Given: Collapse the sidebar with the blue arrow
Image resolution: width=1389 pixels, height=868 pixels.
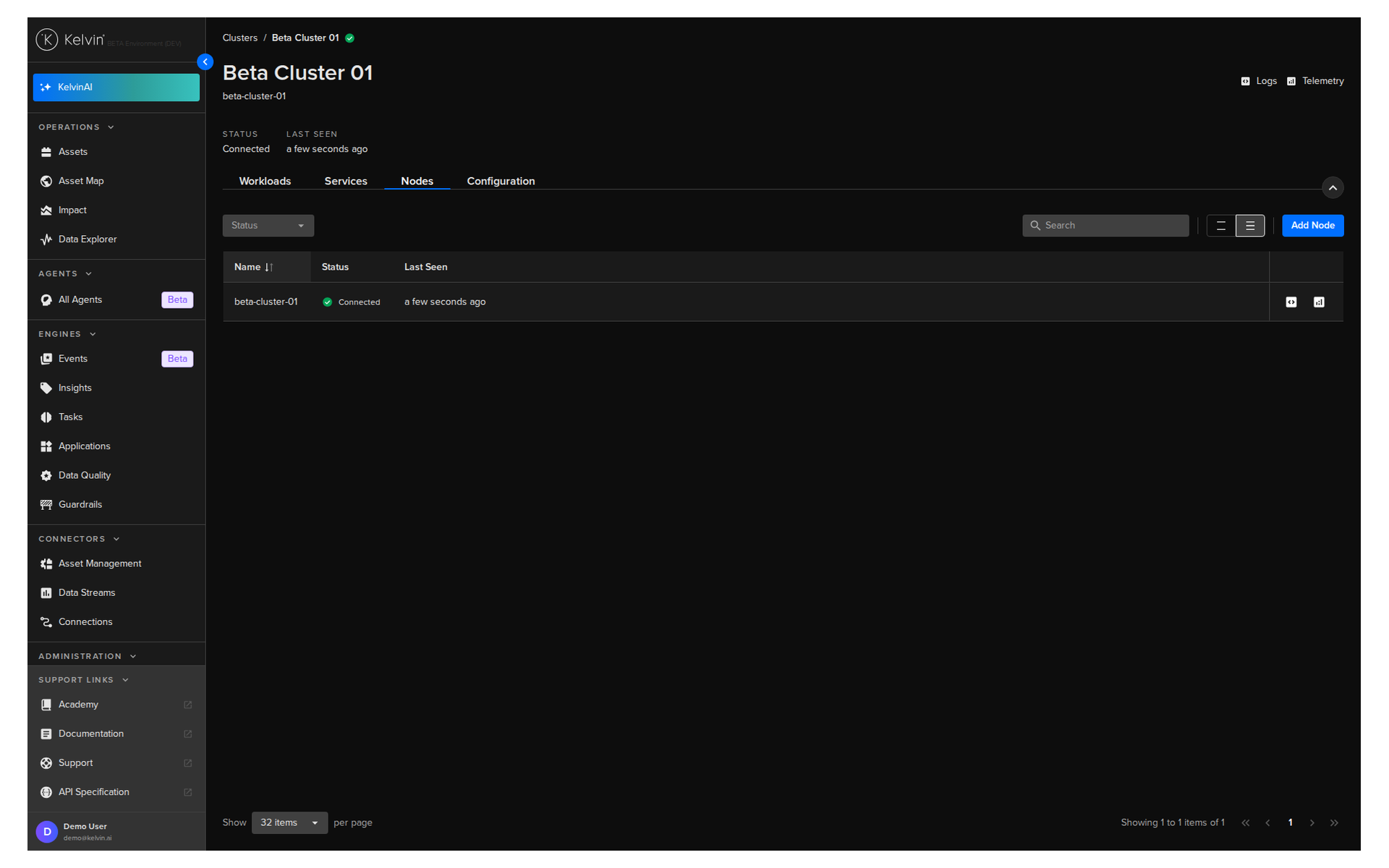Looking at the screenshot, I should [205, 62].
